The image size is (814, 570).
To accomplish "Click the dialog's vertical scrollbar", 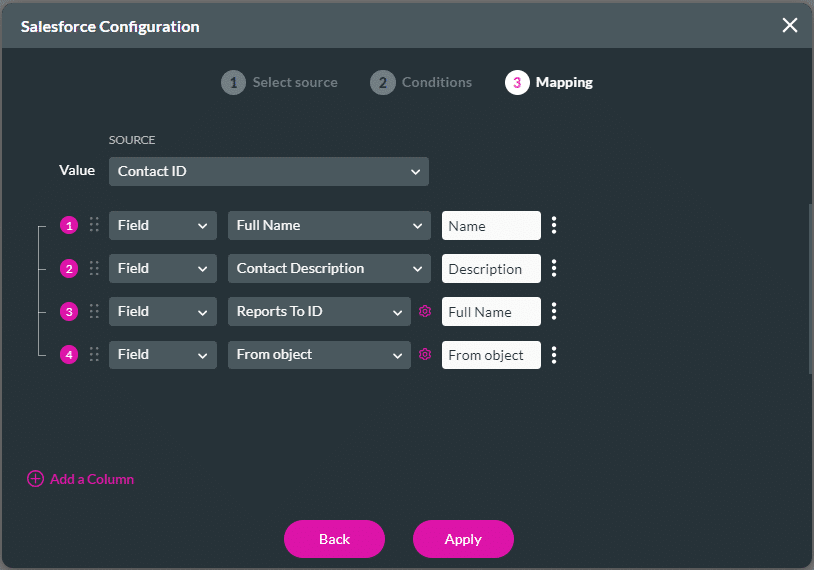I will pos(810,289).
